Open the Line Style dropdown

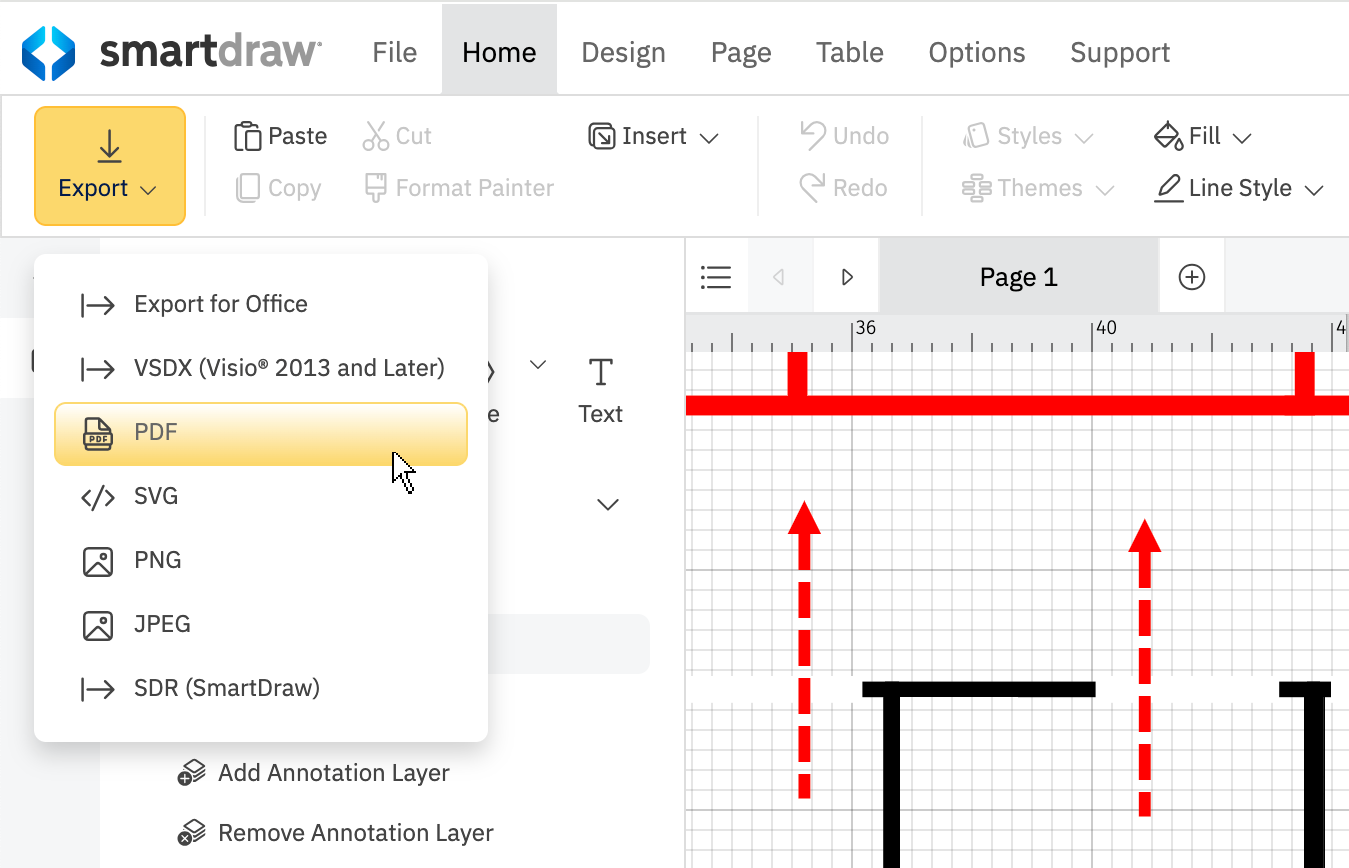1238,188
